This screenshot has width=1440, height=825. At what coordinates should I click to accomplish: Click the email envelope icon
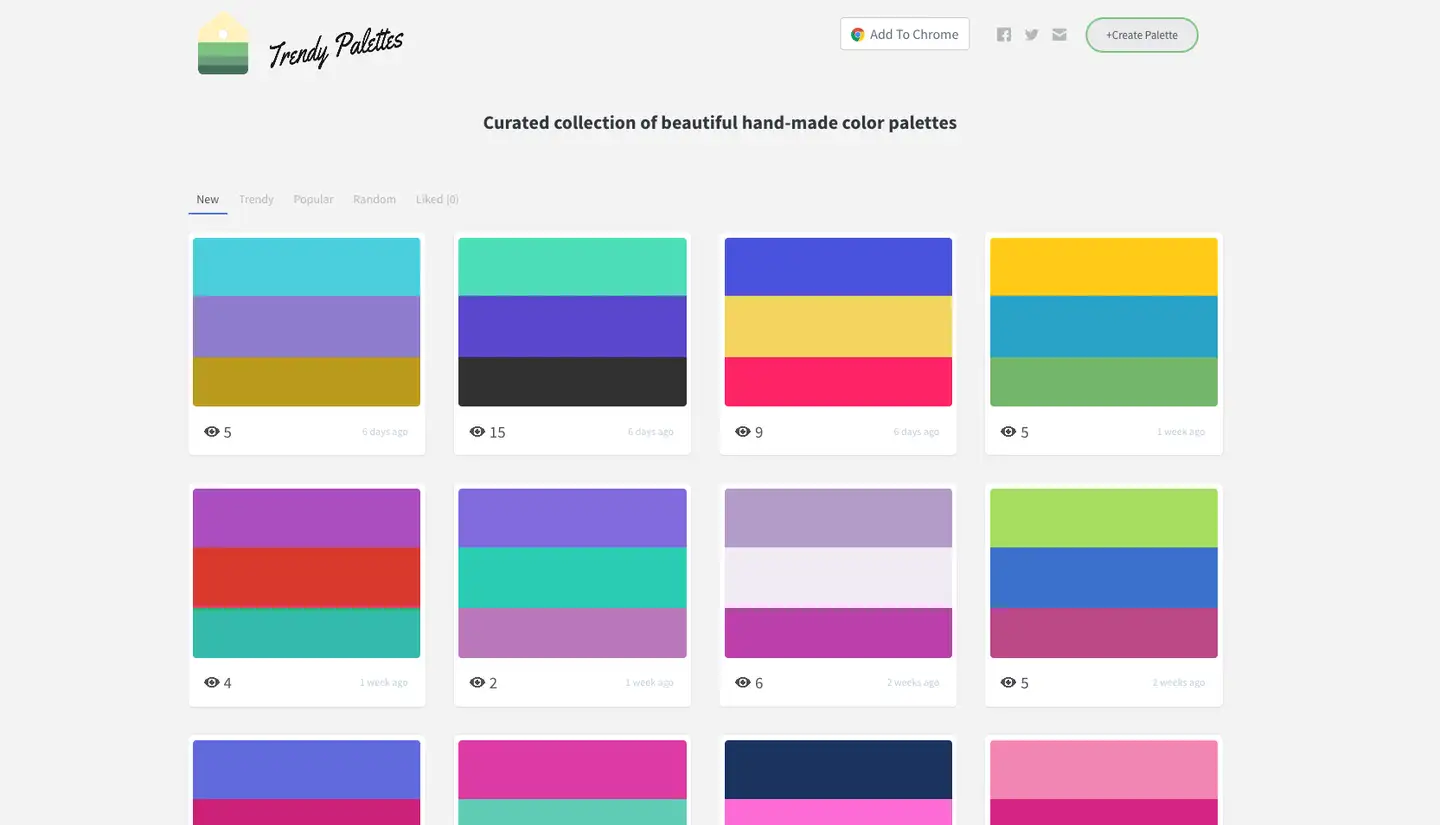tap(1060, 35)
